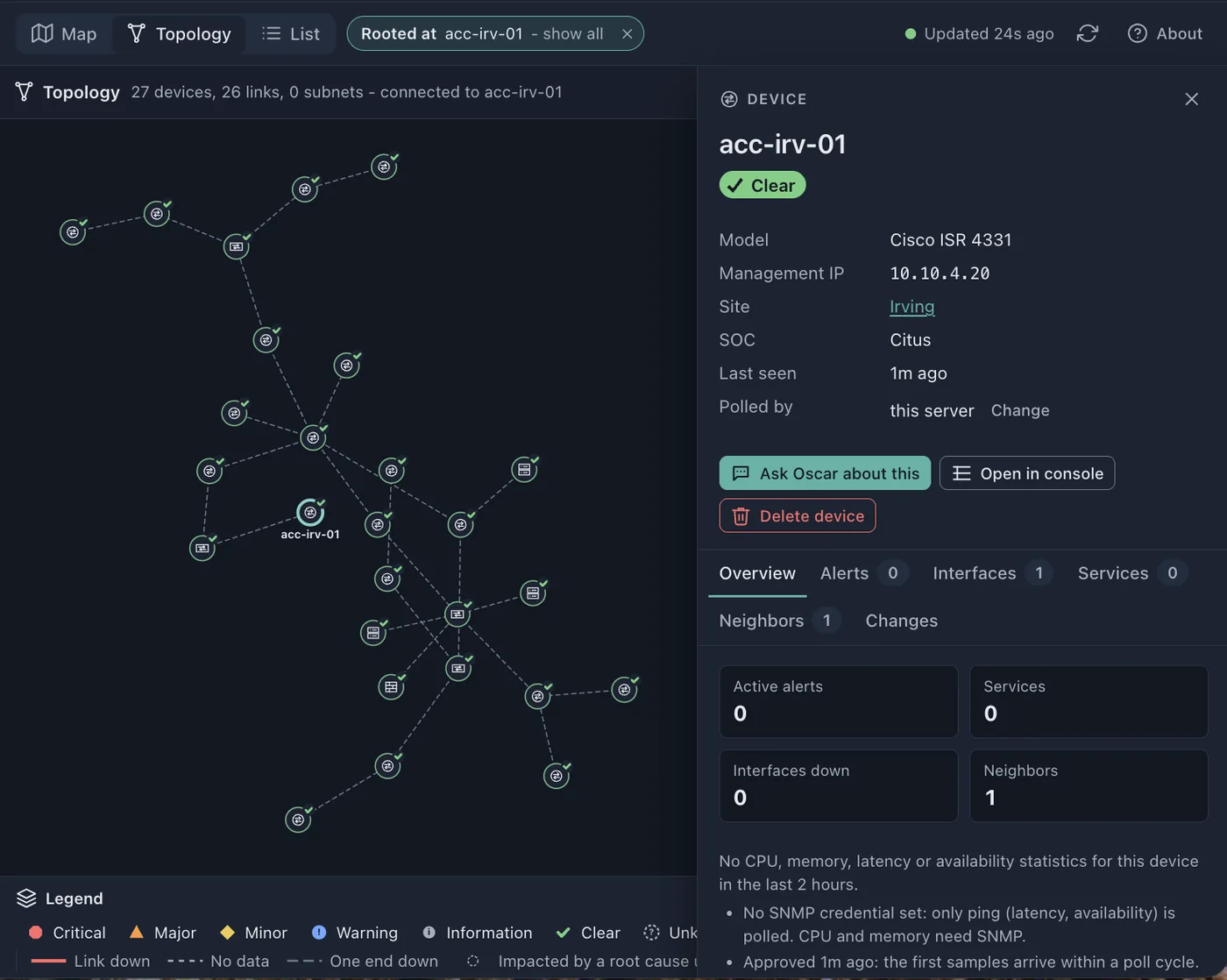Remove the 'Rooted at acc-irv-01' filter chip

pyautogui.click(x=627, y=34)
